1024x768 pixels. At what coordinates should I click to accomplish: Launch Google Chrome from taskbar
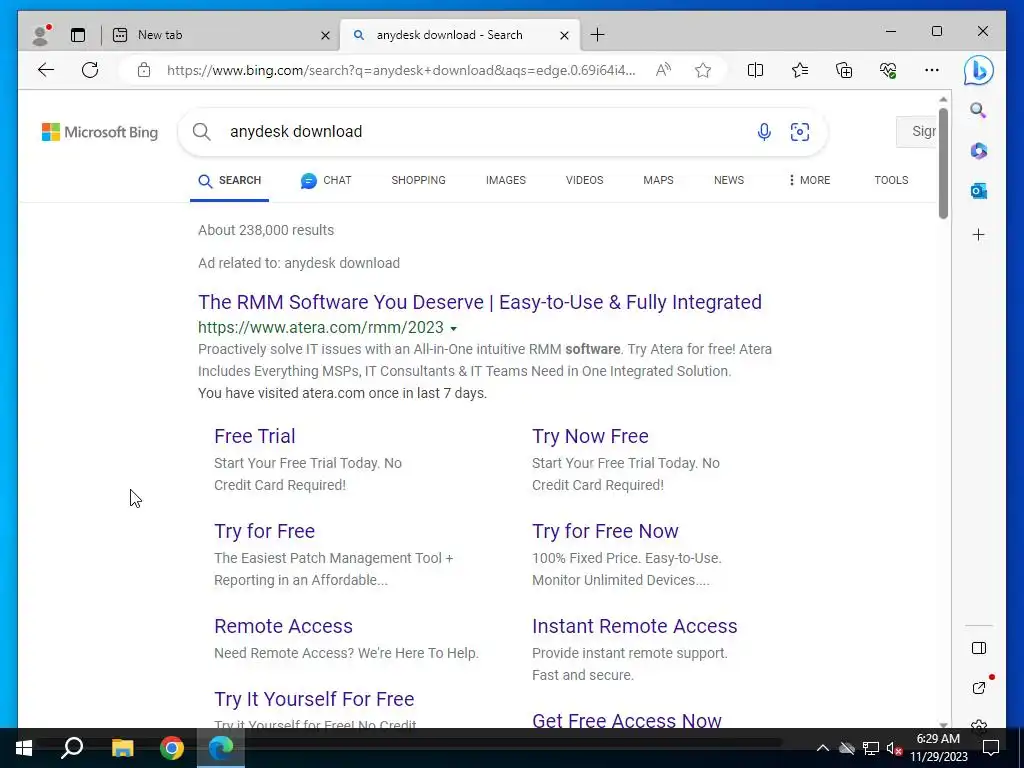click(x=172, y=748)
